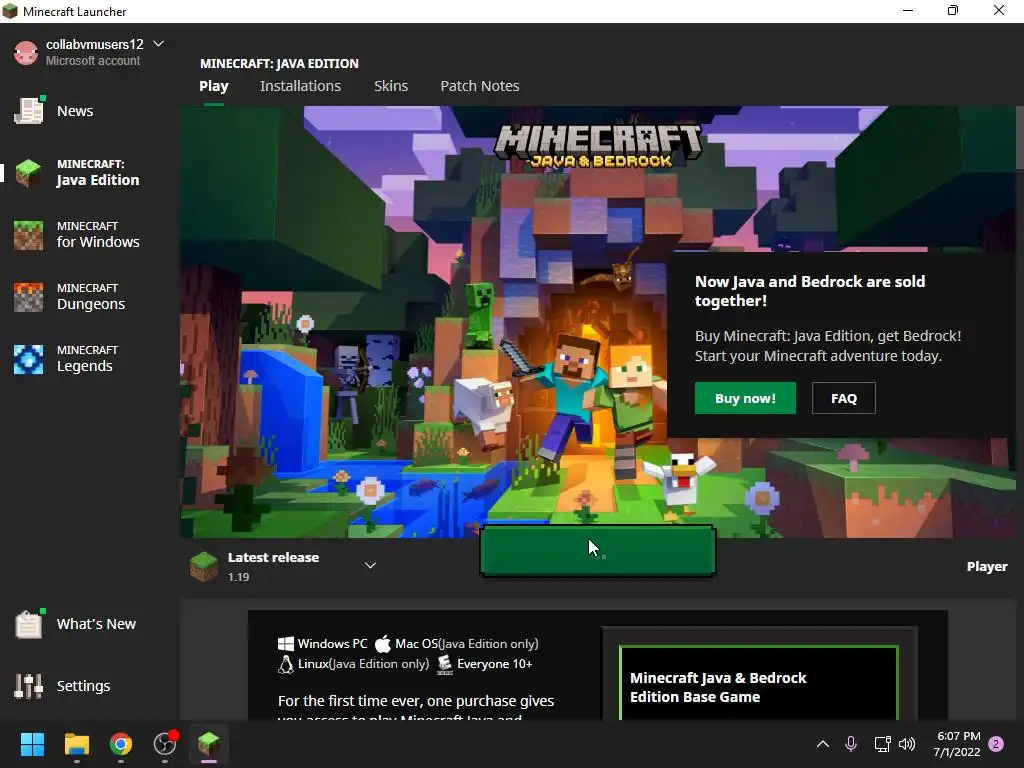Click the Minecraft Launcher taskbar icon
The image size is (1024, 768).
tap(209, 744)
